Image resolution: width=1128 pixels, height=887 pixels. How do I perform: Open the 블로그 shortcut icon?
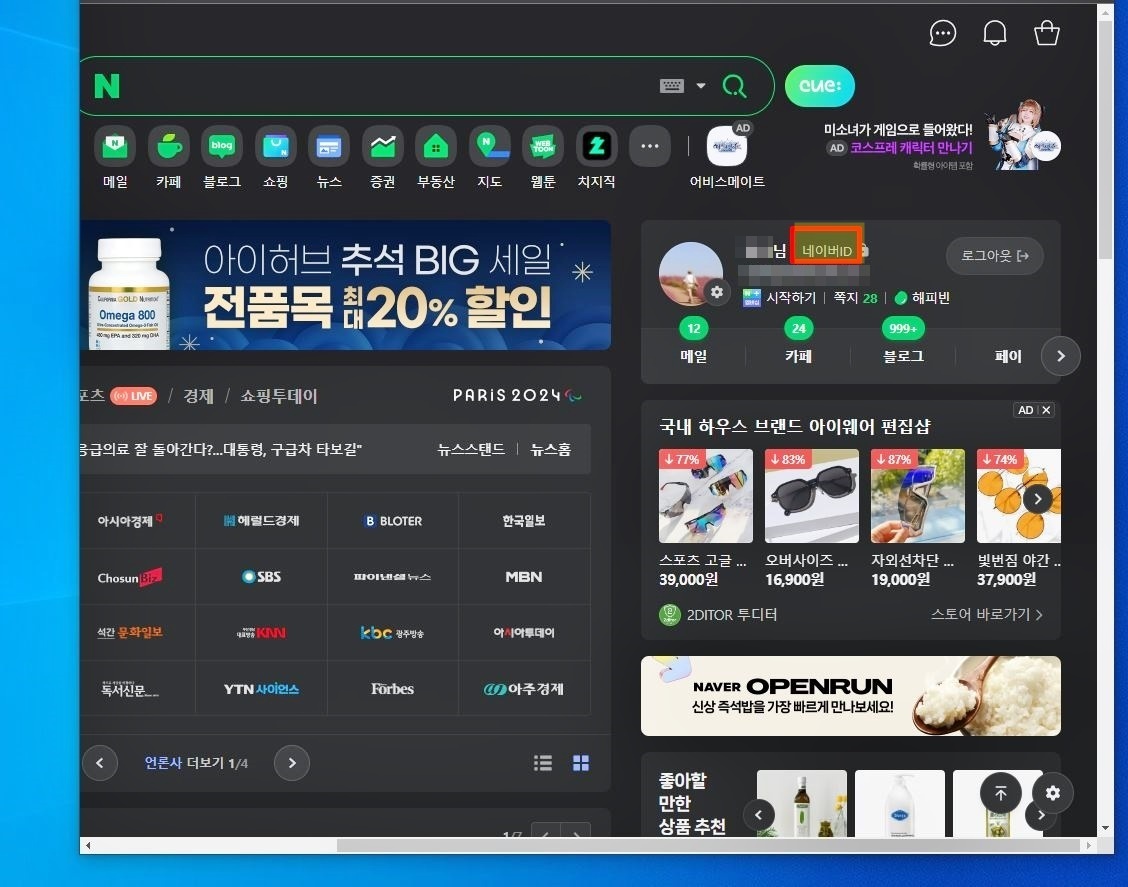(222, 146)
